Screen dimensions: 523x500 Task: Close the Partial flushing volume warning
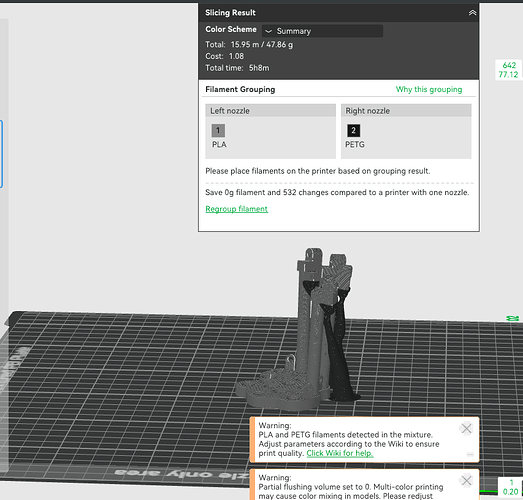tap(466, 481)
